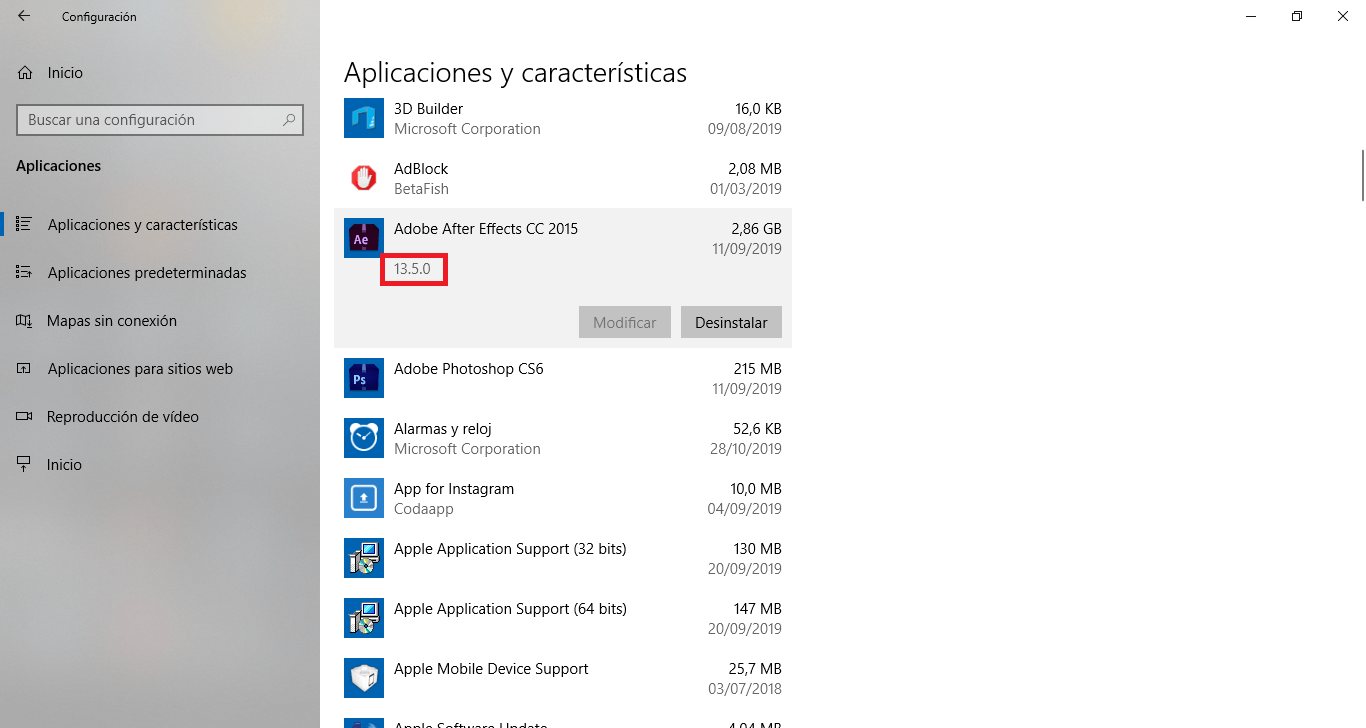Select the Alarmas y reloj entry

click(x=443, y=429)
